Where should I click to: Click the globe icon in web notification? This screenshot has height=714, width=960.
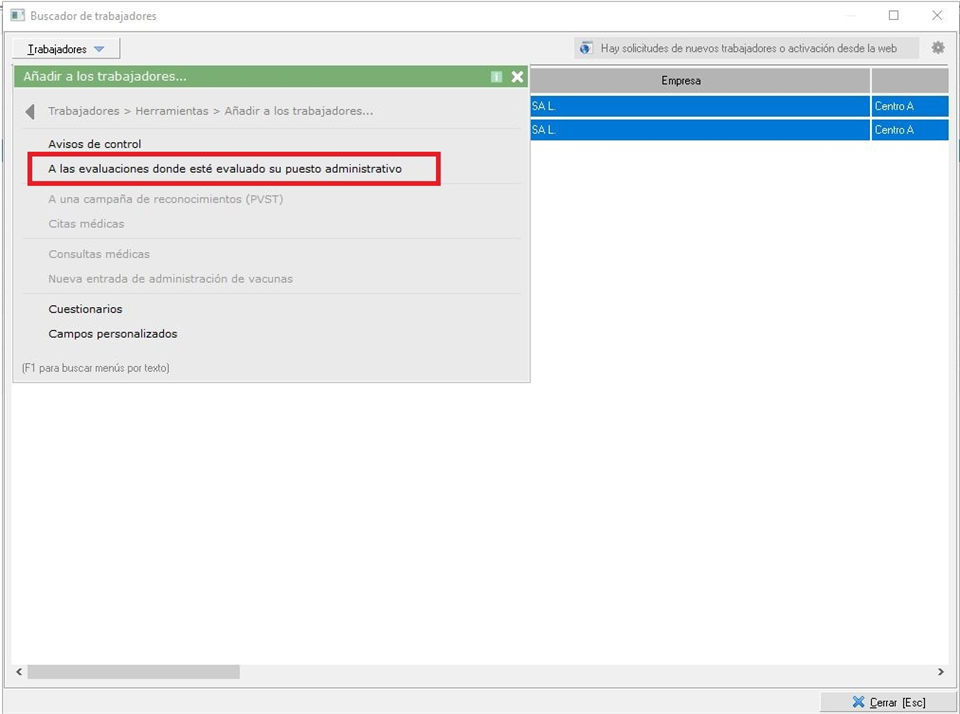click(x=586, y=48)
